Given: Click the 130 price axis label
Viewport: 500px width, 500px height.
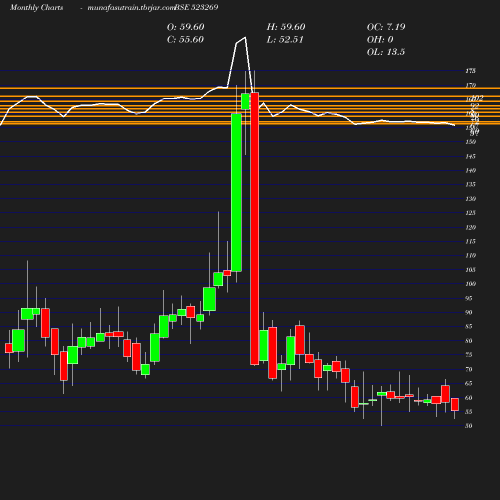Looking at the screenshot, I should tap(470, 199).
